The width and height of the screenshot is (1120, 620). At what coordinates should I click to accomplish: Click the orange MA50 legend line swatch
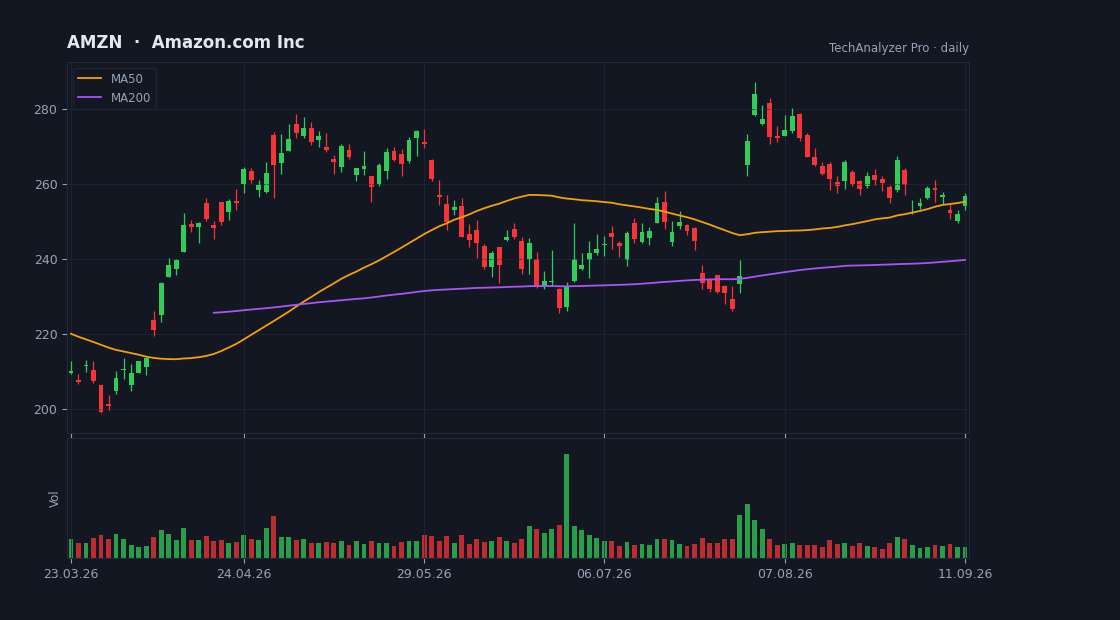89,79
